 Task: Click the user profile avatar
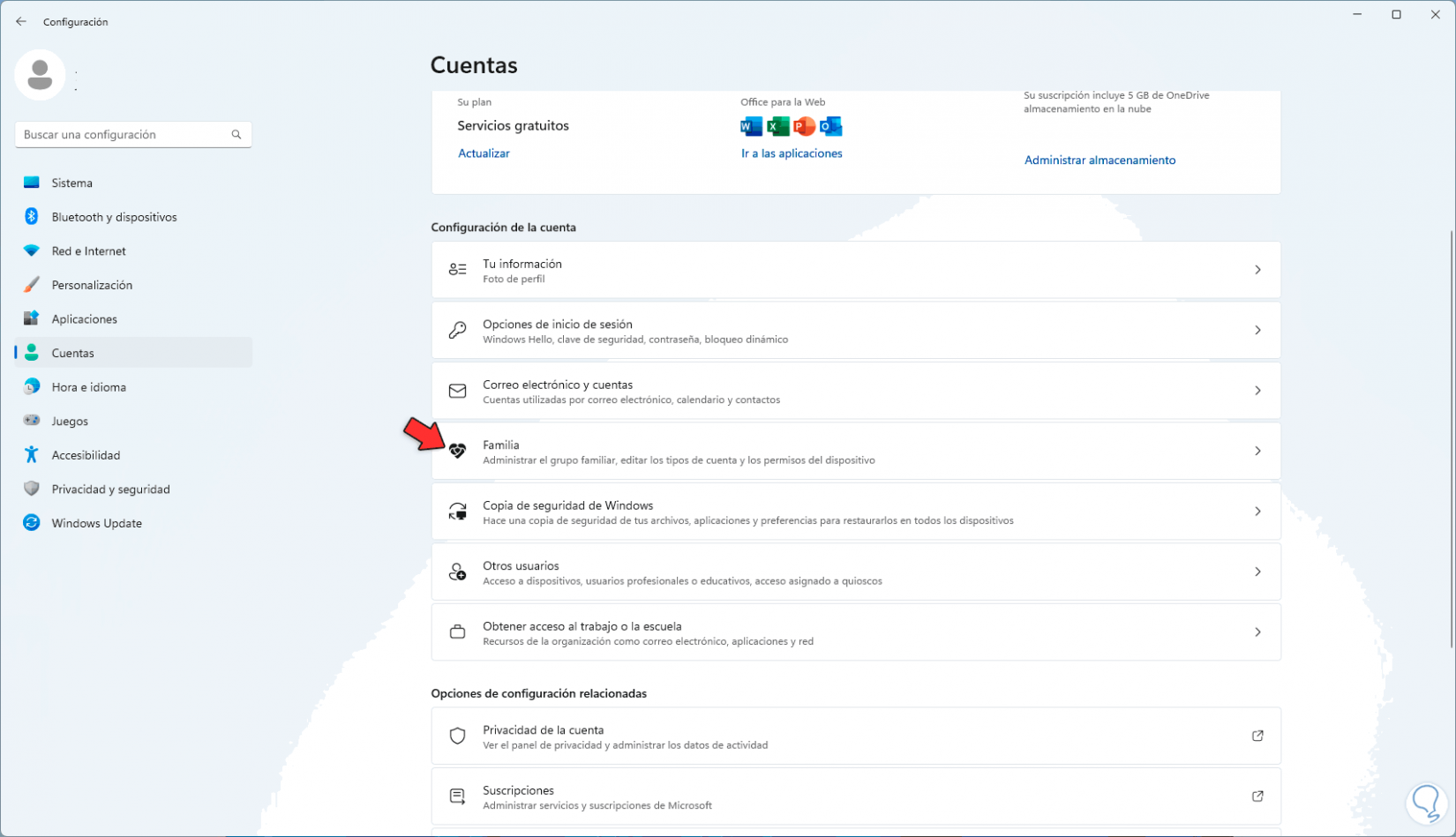pos(40,75)
